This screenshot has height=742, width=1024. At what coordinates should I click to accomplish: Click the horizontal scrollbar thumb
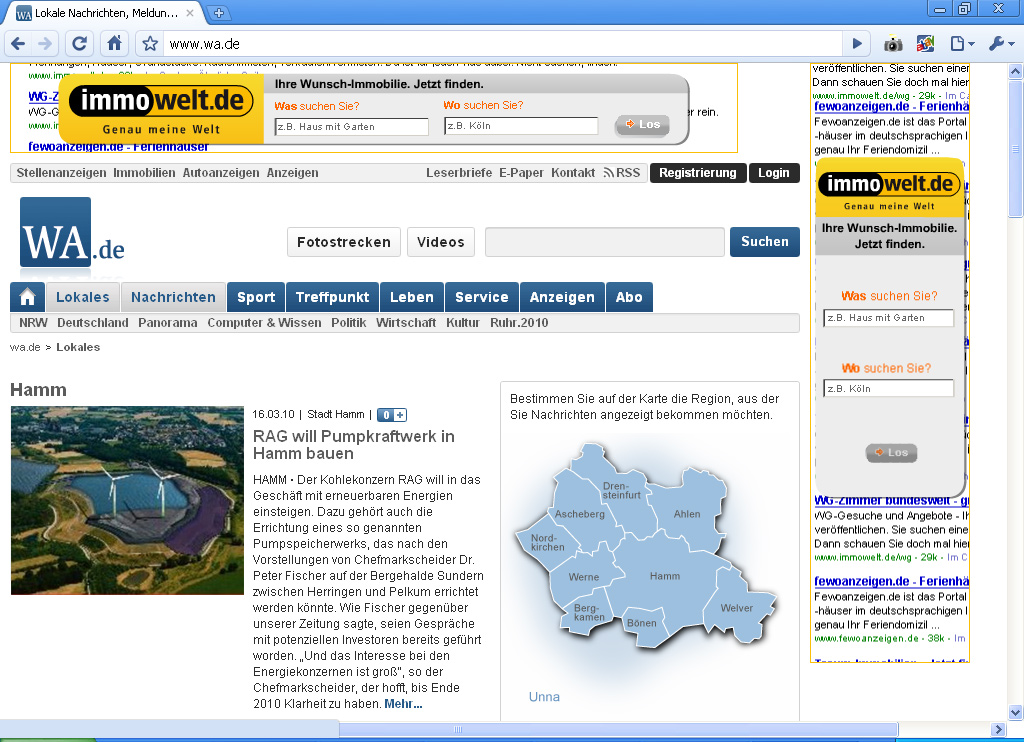click(x=618, y=729)
